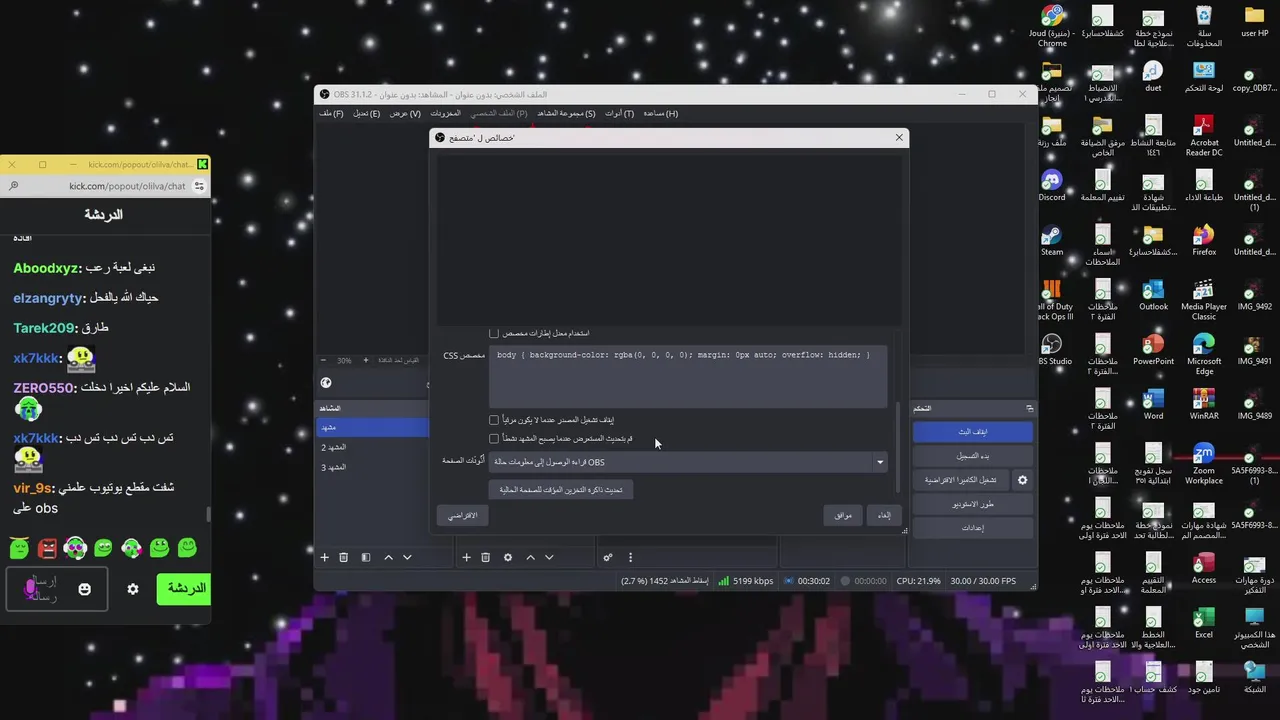1280x720 pixels.
Task: Open the OBS Settings button
Action: 973,528
